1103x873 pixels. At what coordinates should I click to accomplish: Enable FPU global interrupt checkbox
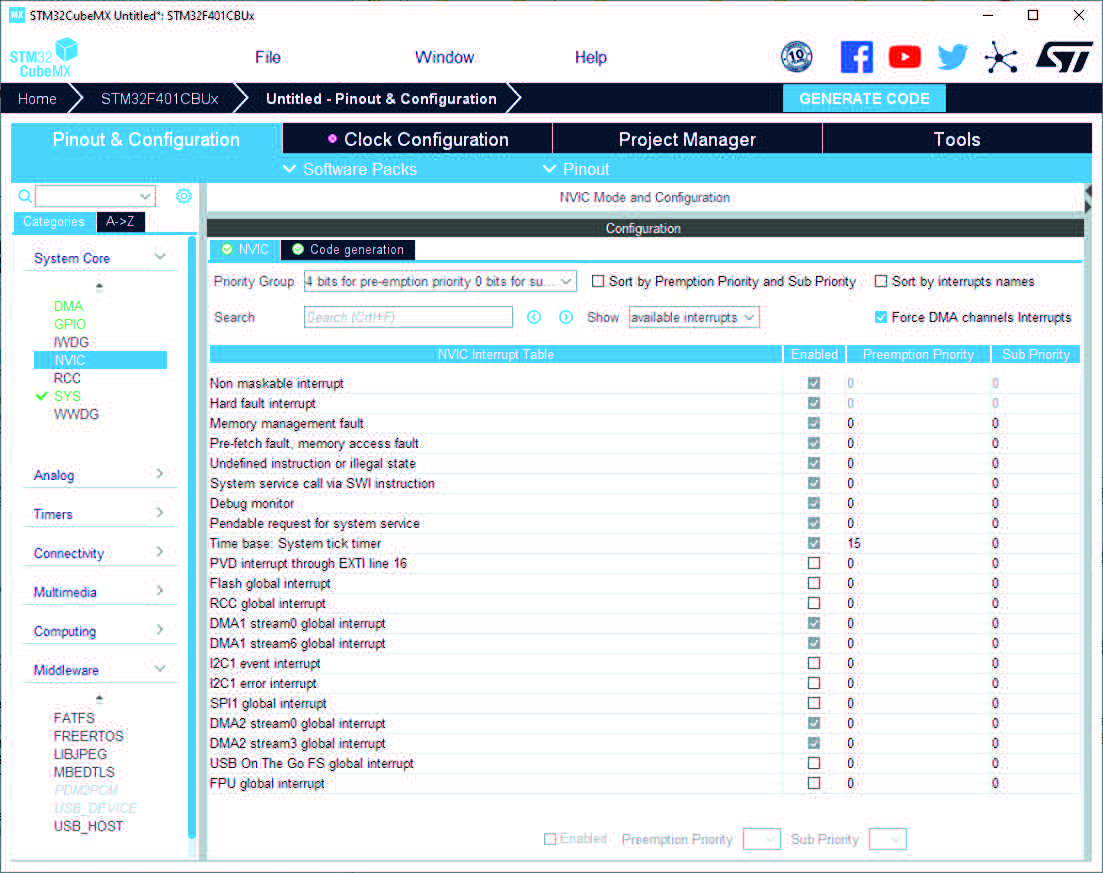[x=814, y=783]
